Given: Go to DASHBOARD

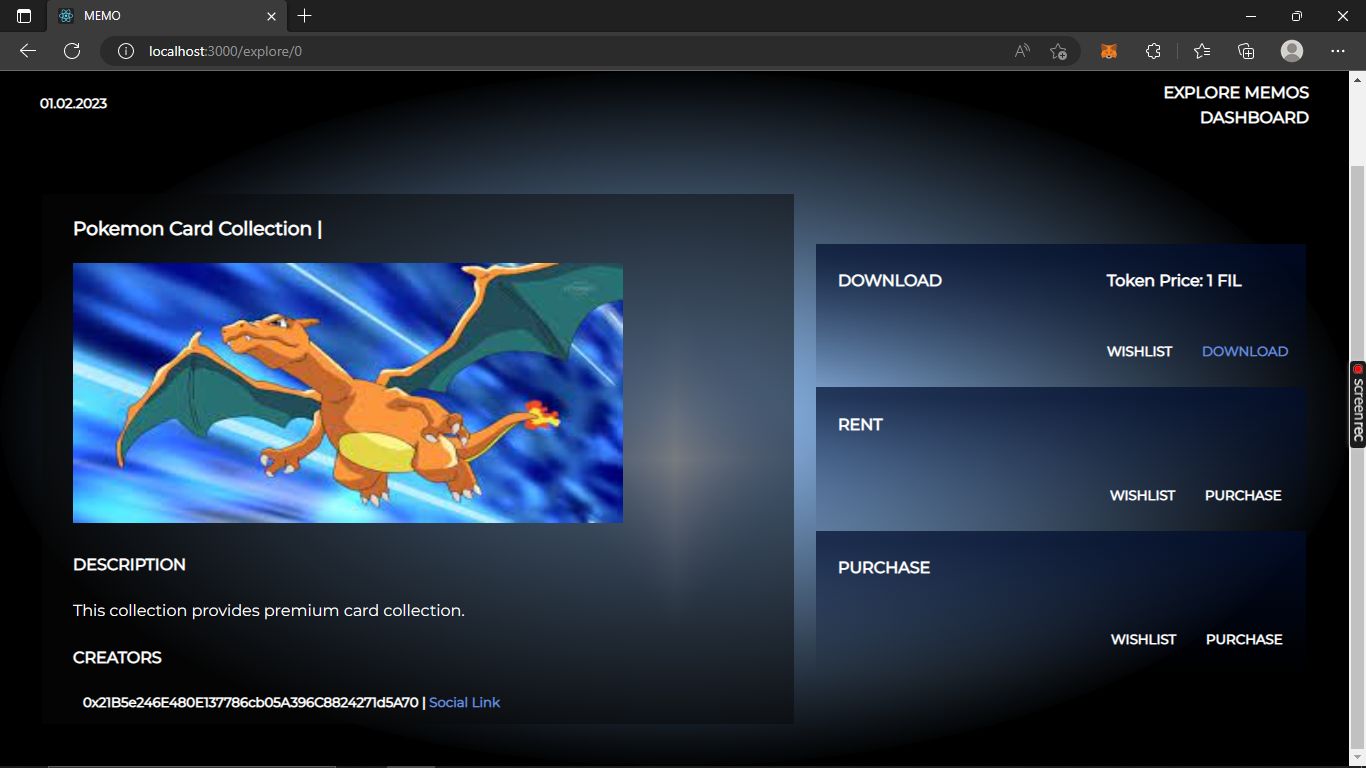Looking at the screenshot, I should pos(1254,117).
